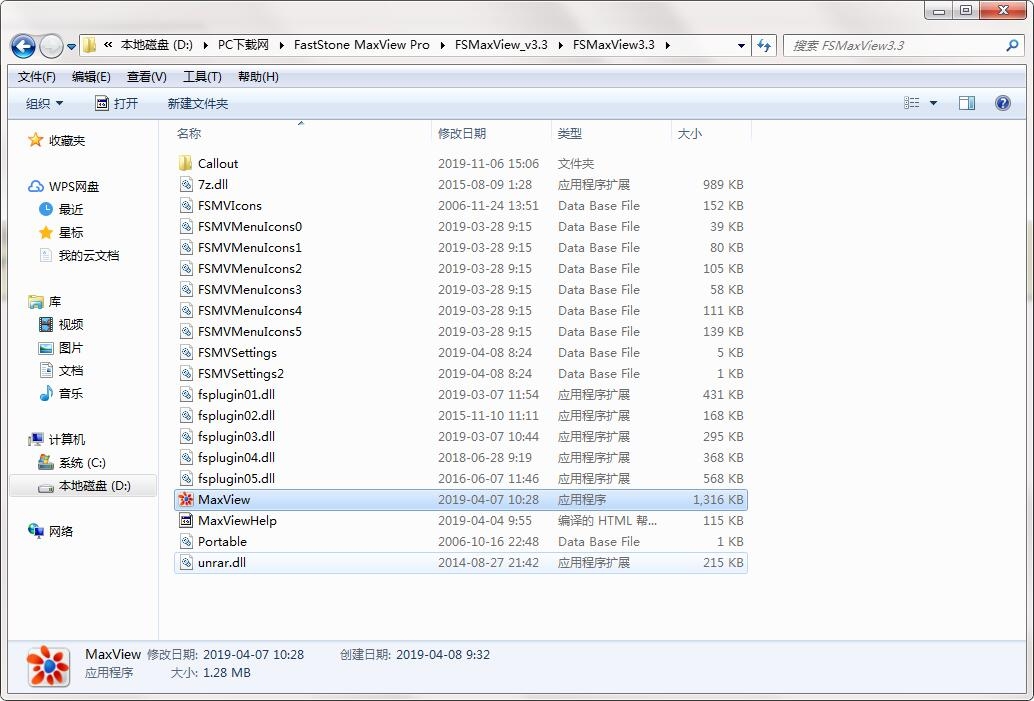Click FastStone MaxView Pro path segment
Viewport: 1034px width, 701px height.
click(361, 45)
